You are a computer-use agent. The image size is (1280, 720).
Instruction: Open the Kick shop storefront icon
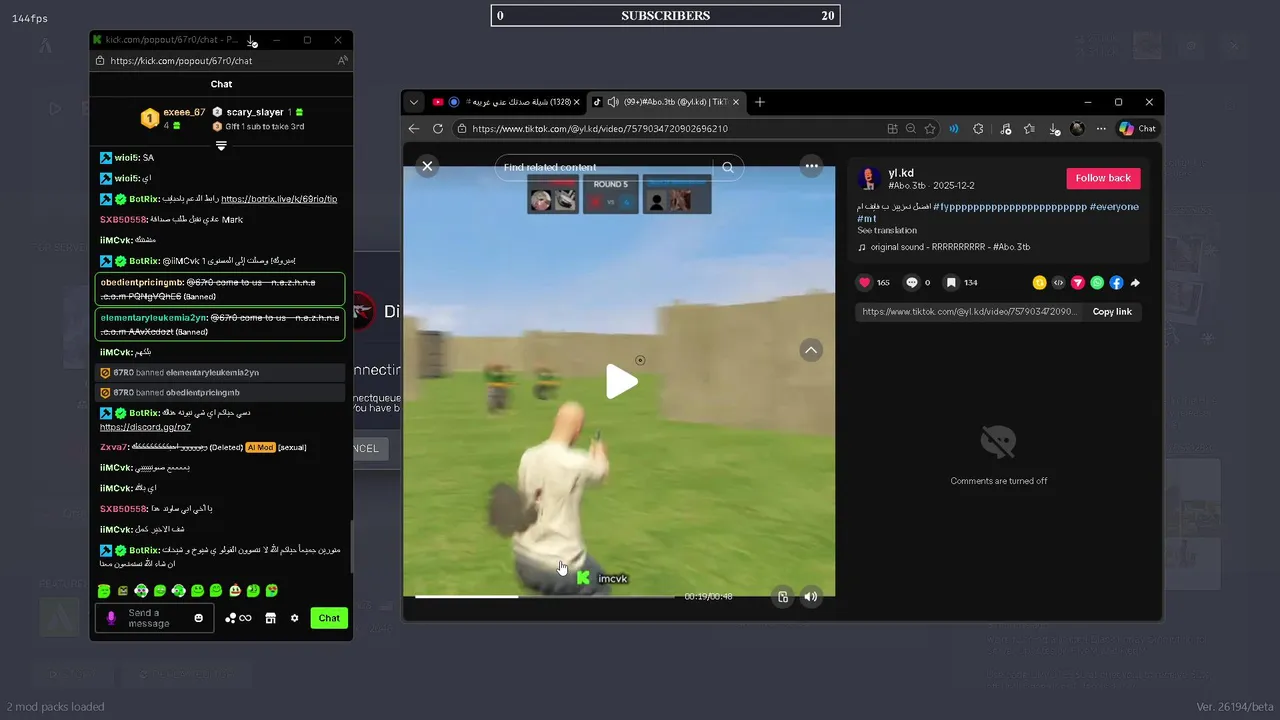[270, 618]
